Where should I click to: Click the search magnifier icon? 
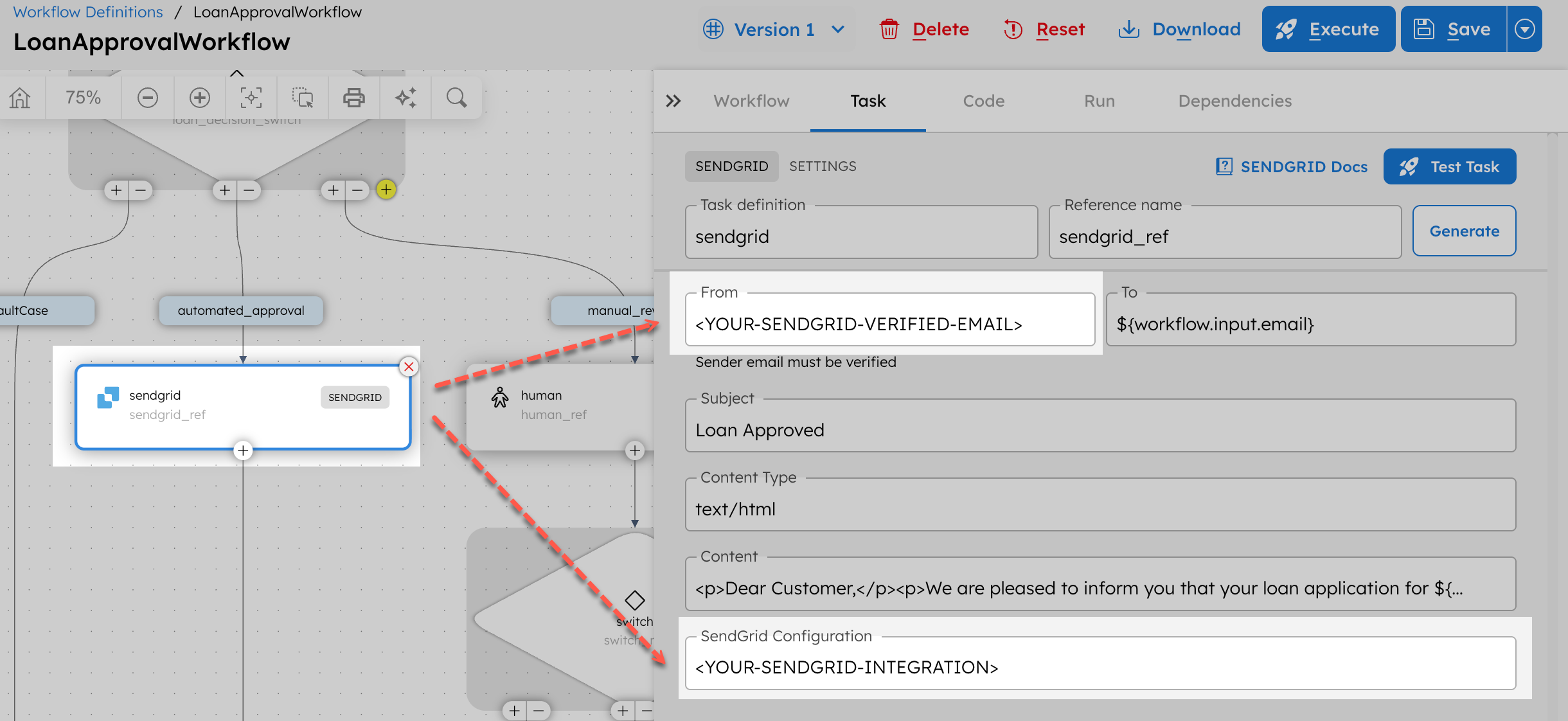(x=457, y=98)
